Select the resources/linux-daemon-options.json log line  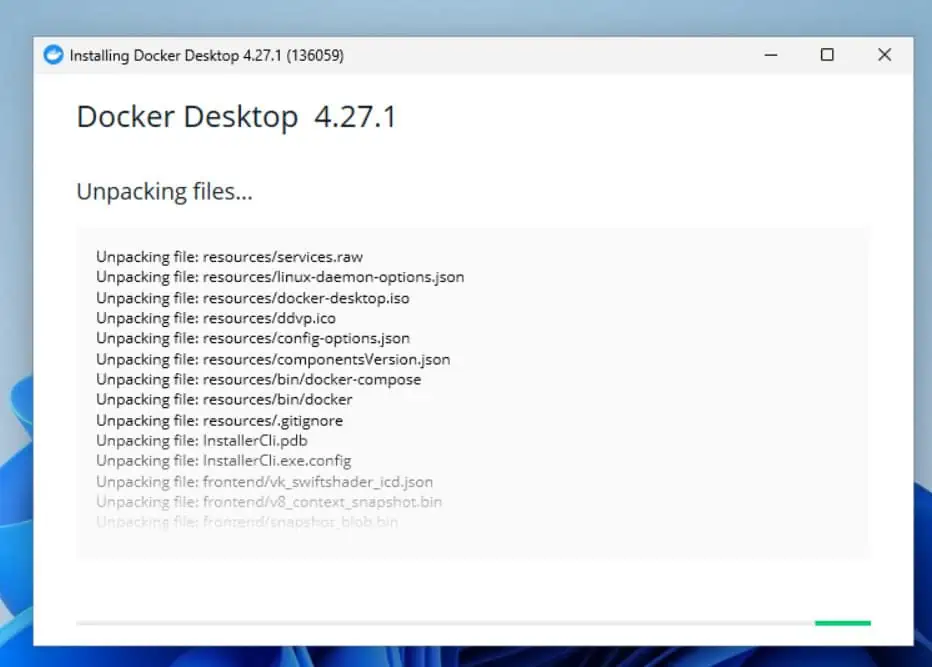coord(280,277)
